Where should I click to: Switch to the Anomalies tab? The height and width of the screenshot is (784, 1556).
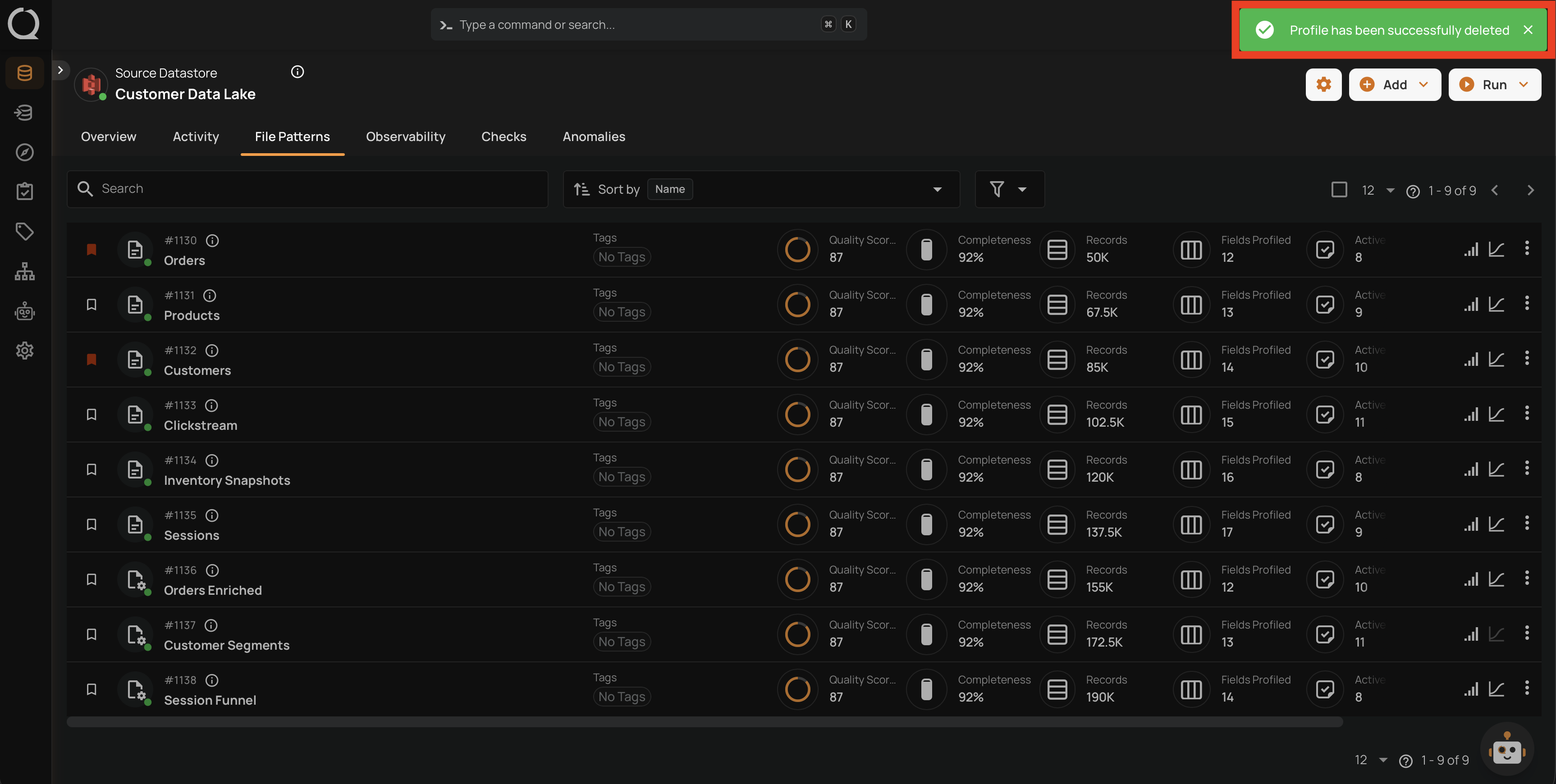coord(594,137)
